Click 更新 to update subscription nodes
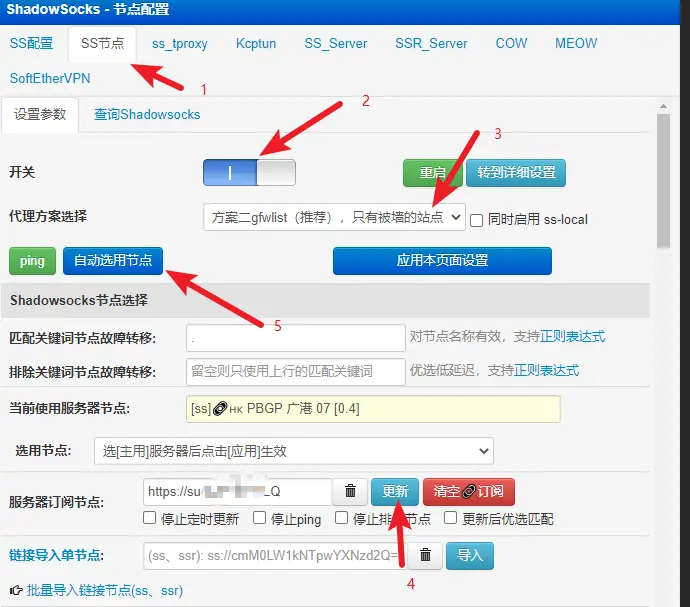This screenshot has width=690, height=607. click(395, 491)
